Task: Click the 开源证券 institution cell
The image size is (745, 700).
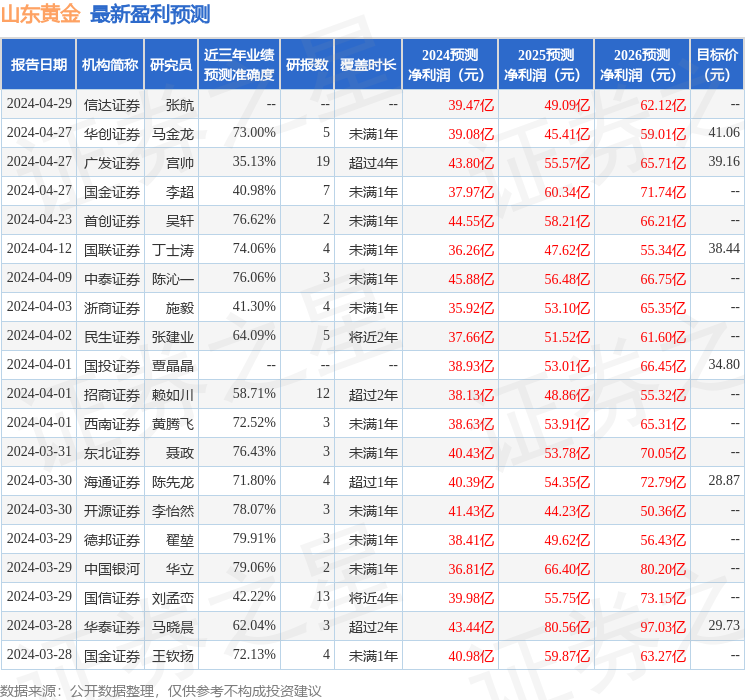Action: point(112,511)
